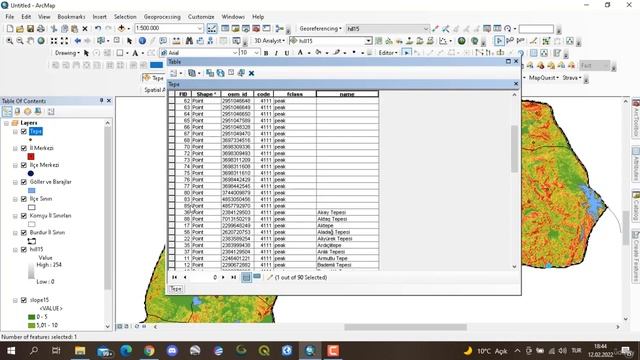Click the dark blue İlçe Merkezi point symbol

point(31,173)
